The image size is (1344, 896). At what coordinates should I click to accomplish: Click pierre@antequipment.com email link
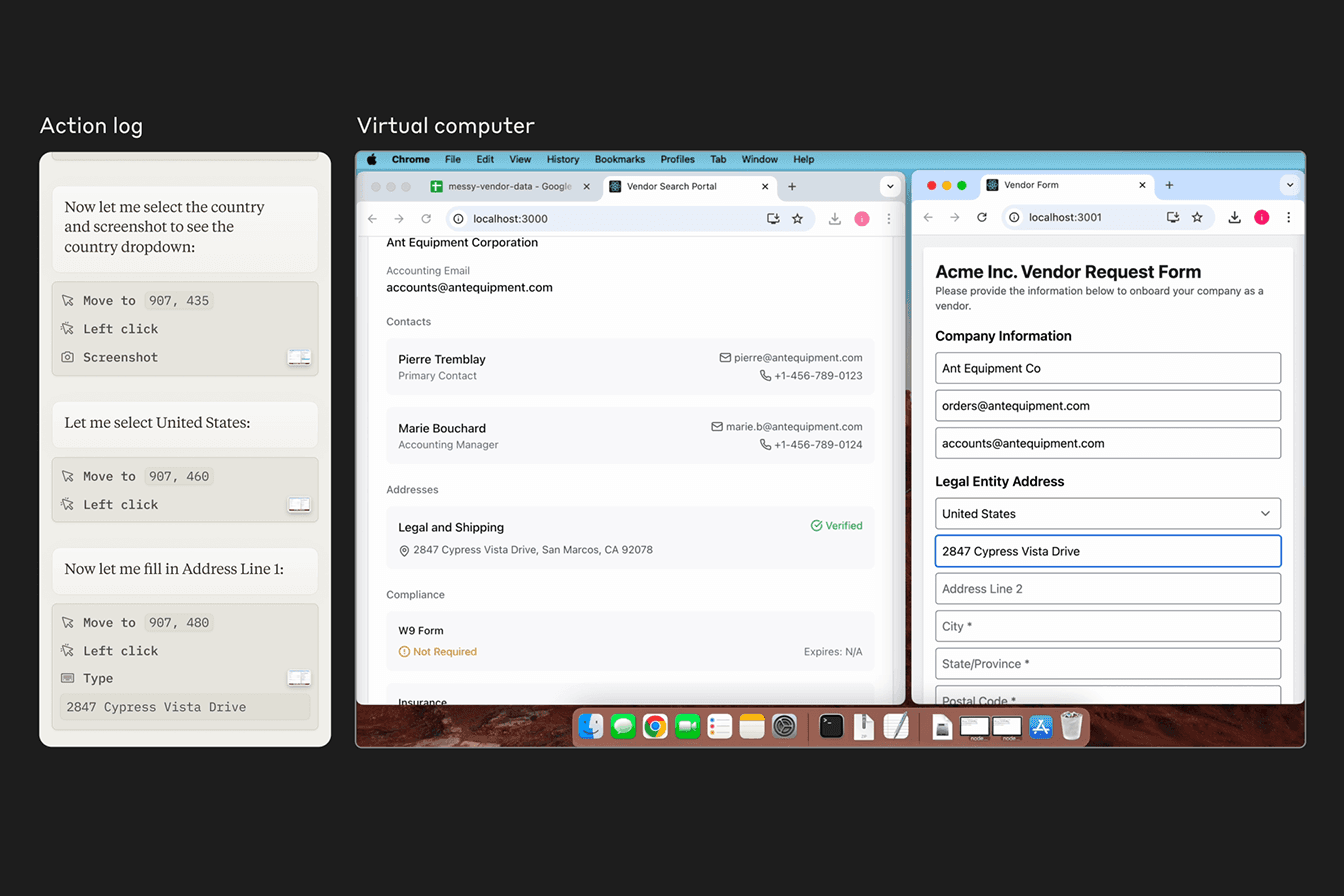tap(798, 358)
